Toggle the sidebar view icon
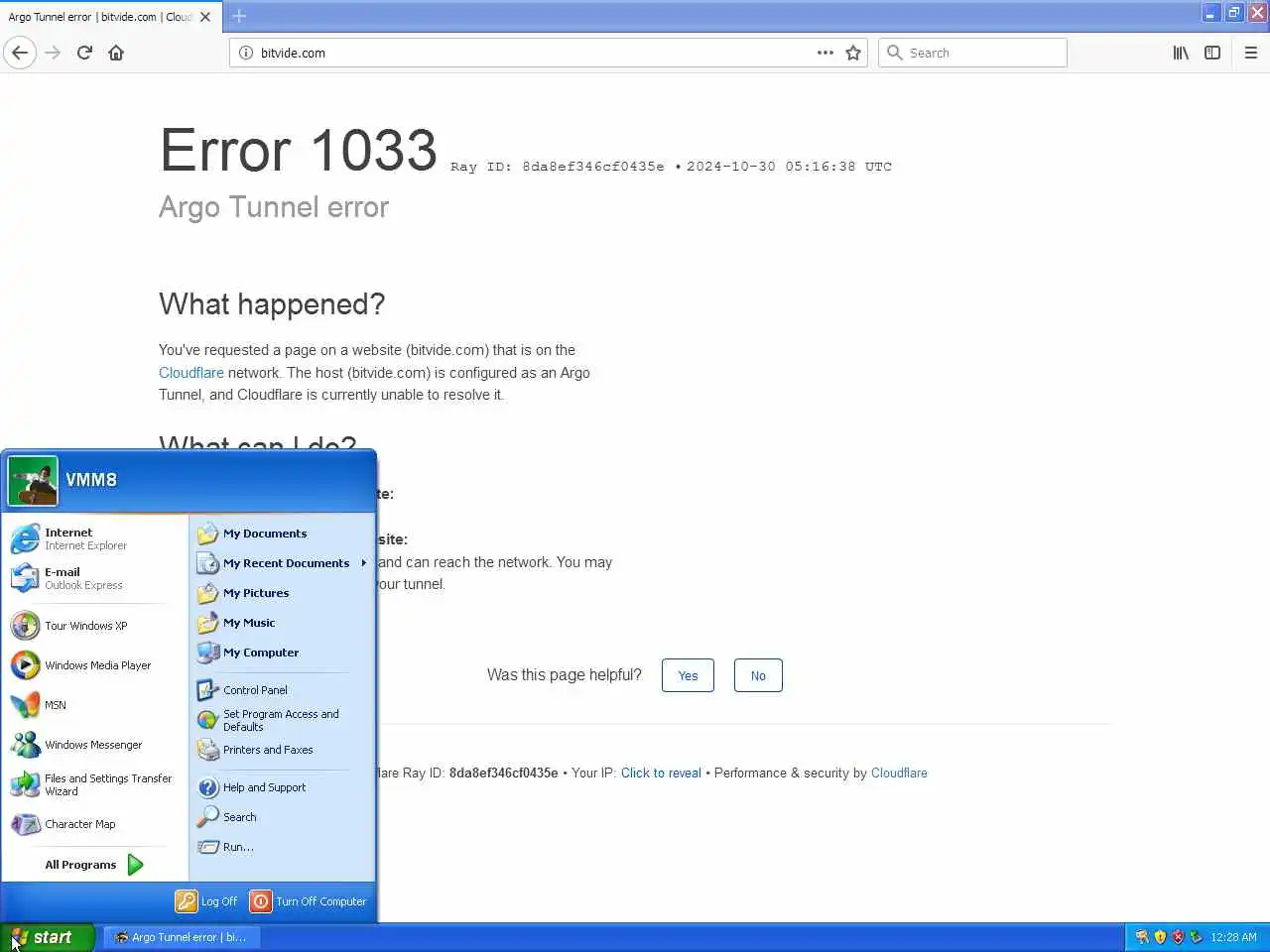 click(x=1212, y=53)
